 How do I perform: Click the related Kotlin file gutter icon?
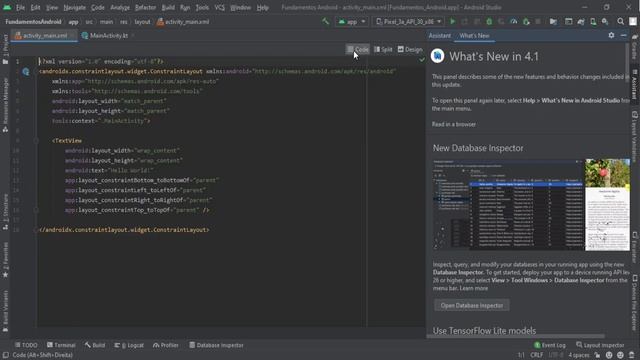click(x=26, y=72)
